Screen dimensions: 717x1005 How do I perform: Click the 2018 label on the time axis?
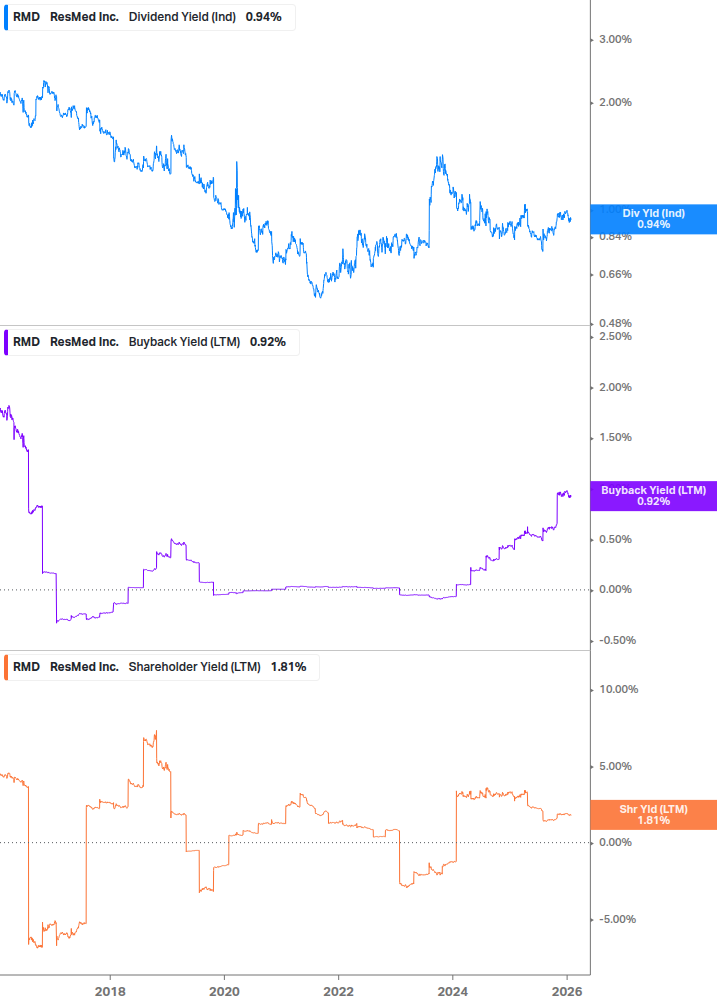coord(110,992)
